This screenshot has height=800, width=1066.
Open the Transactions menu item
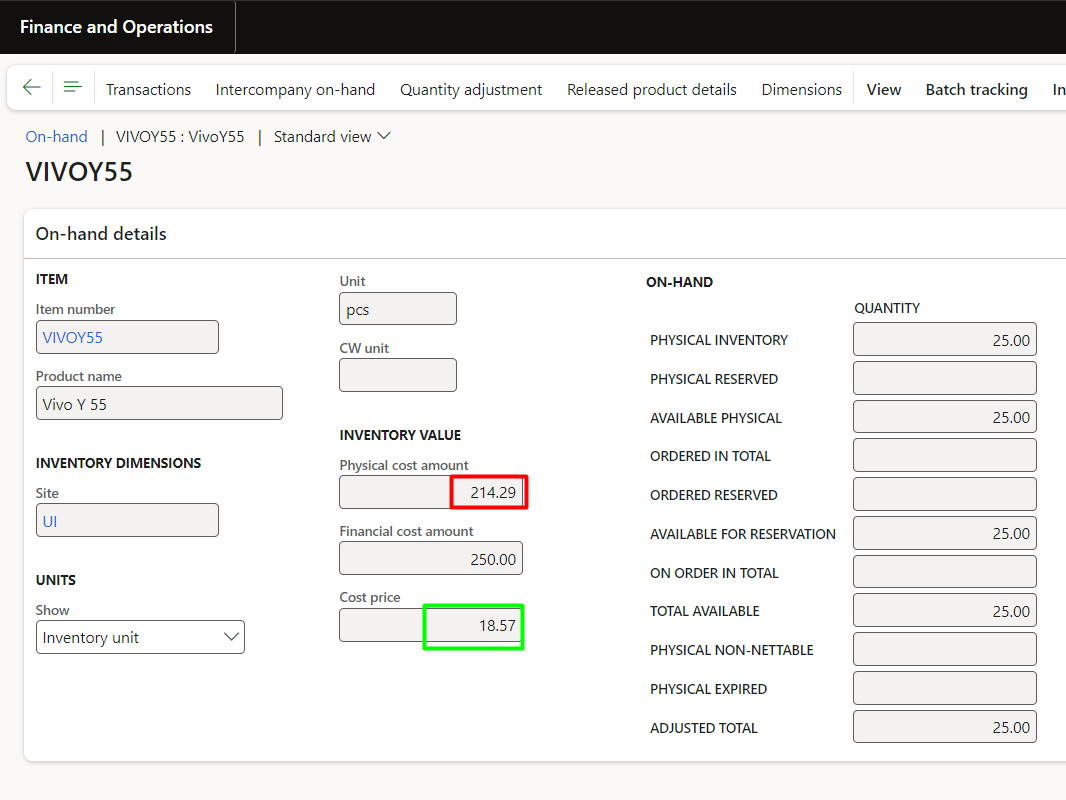click(148, 90)
